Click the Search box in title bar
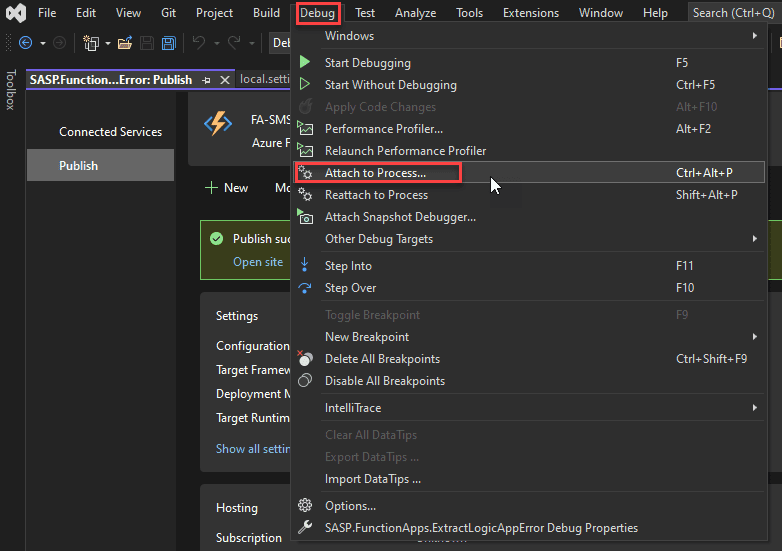Screen dimensions: 782x551 [x=733, y=13]
